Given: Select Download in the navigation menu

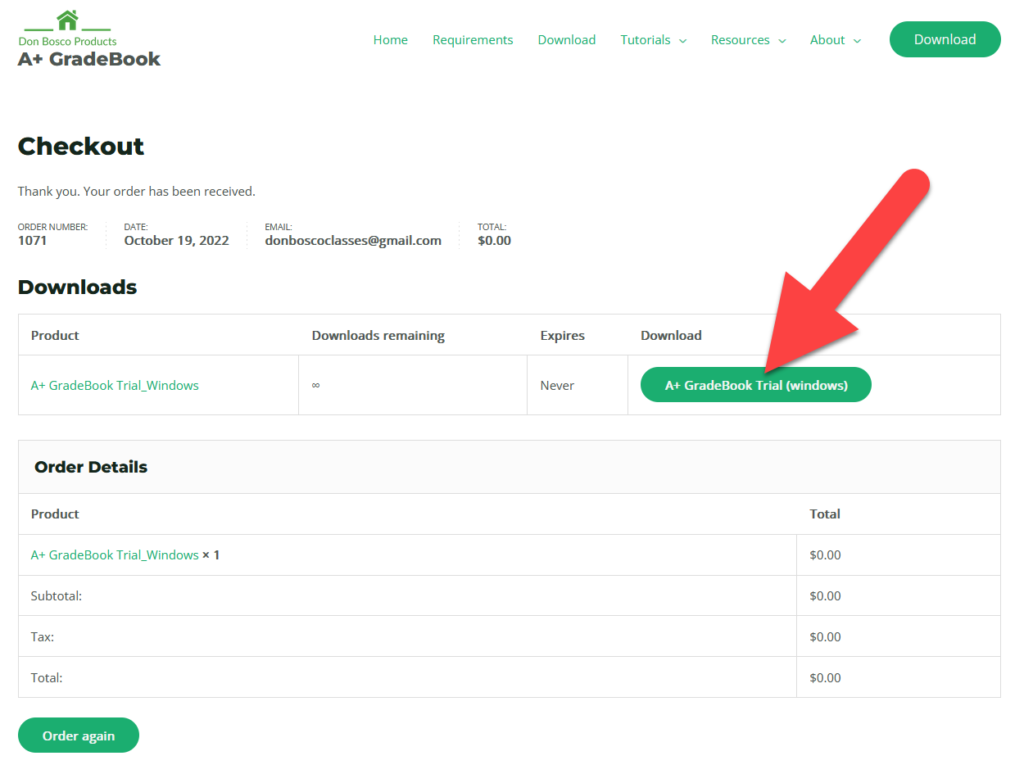Looking at the screenshot, I should click(567, 40).
